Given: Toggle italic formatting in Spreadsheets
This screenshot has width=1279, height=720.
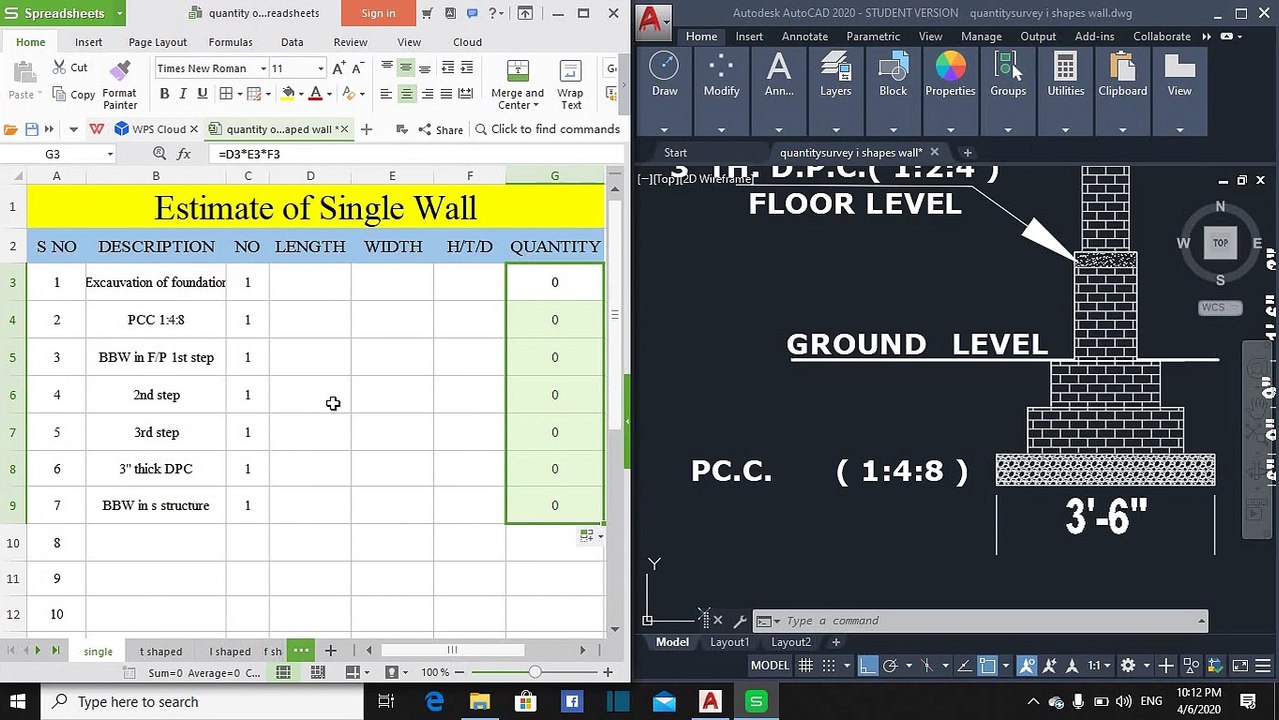Looking at the screenshot, I should pos(183,94).
